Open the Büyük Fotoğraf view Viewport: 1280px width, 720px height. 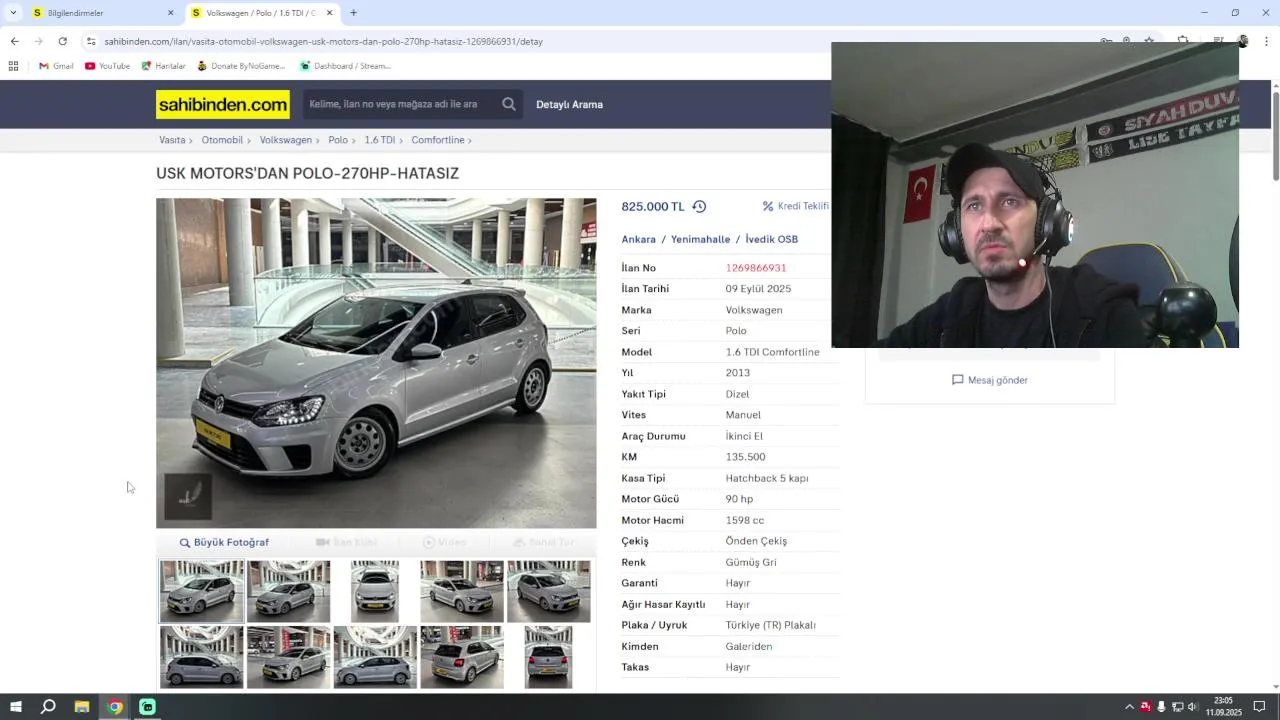(224, 542)
